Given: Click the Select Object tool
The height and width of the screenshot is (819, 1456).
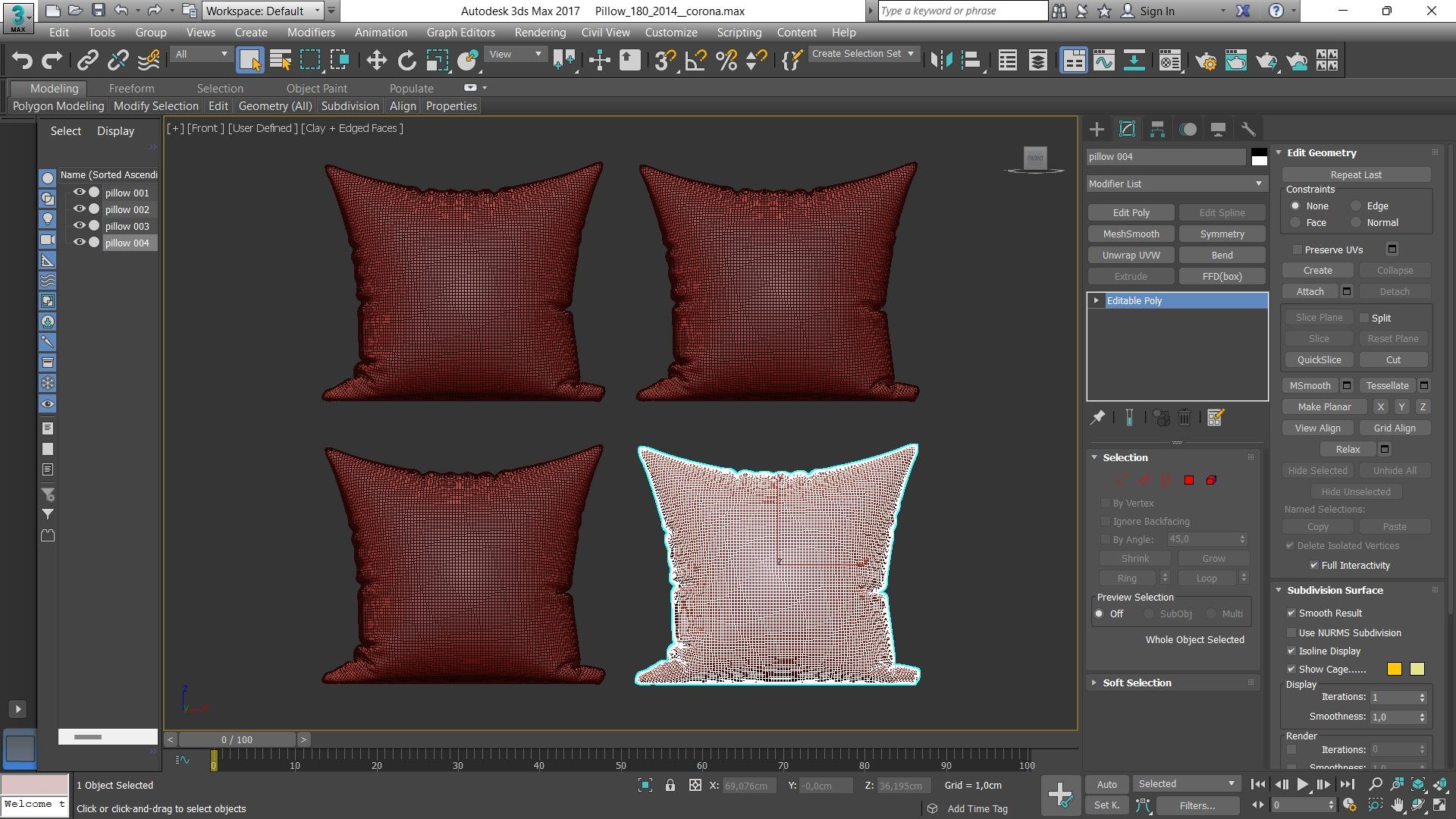Looking at the screenshot, I should pos(249,61).
